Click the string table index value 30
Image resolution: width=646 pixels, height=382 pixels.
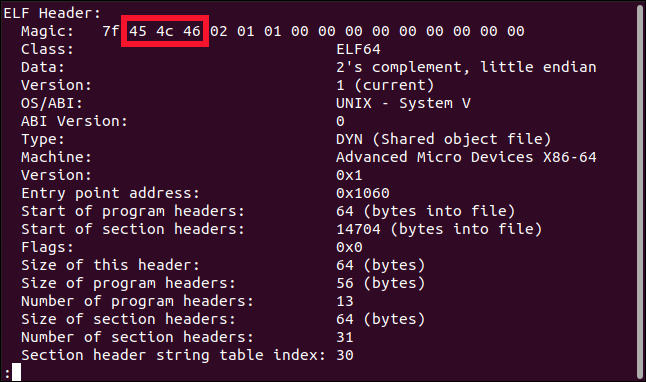coord(345,355)
